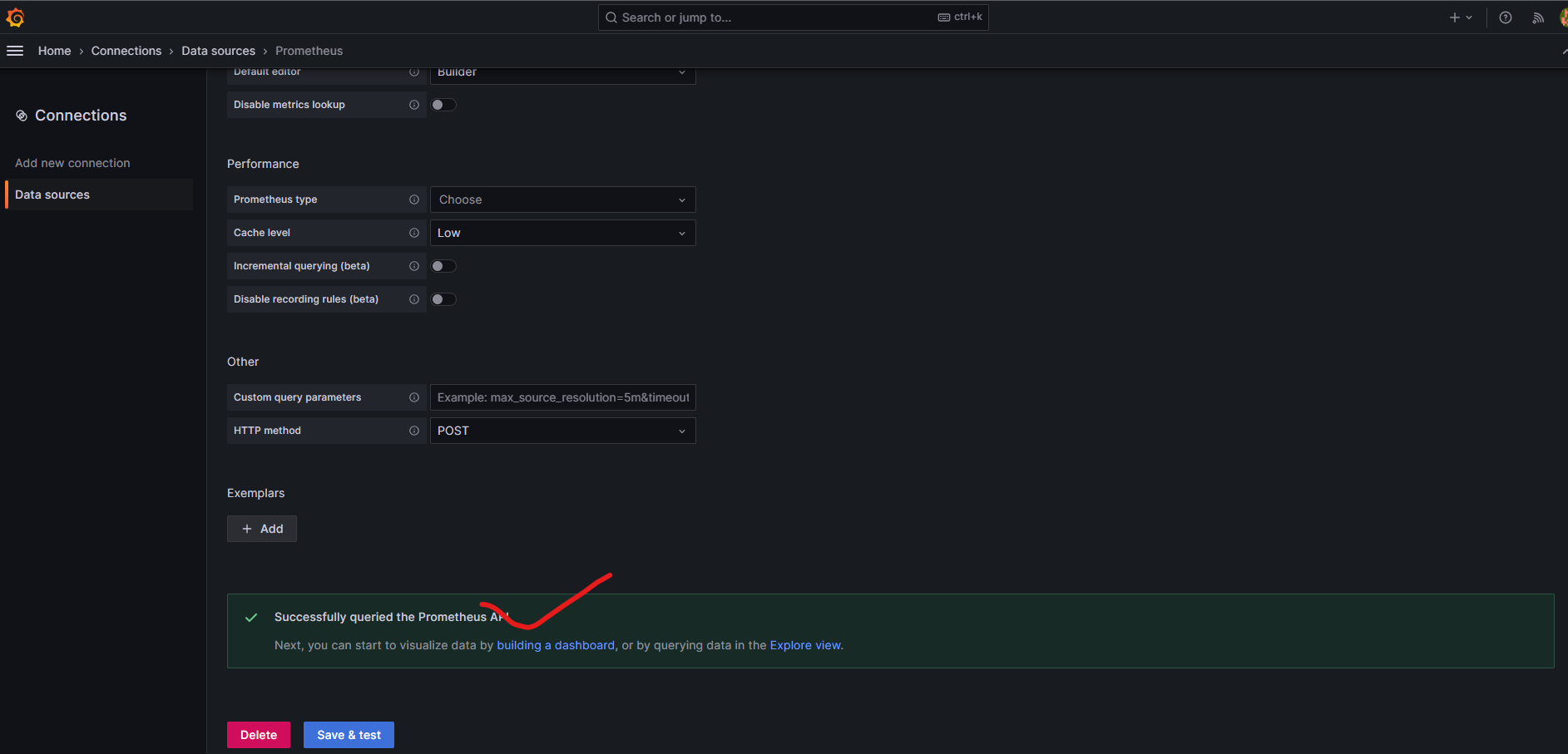Click the Connections plug icon in sidebar
The width and height of the screenshot is (1568, 754).
pos(22,116)
